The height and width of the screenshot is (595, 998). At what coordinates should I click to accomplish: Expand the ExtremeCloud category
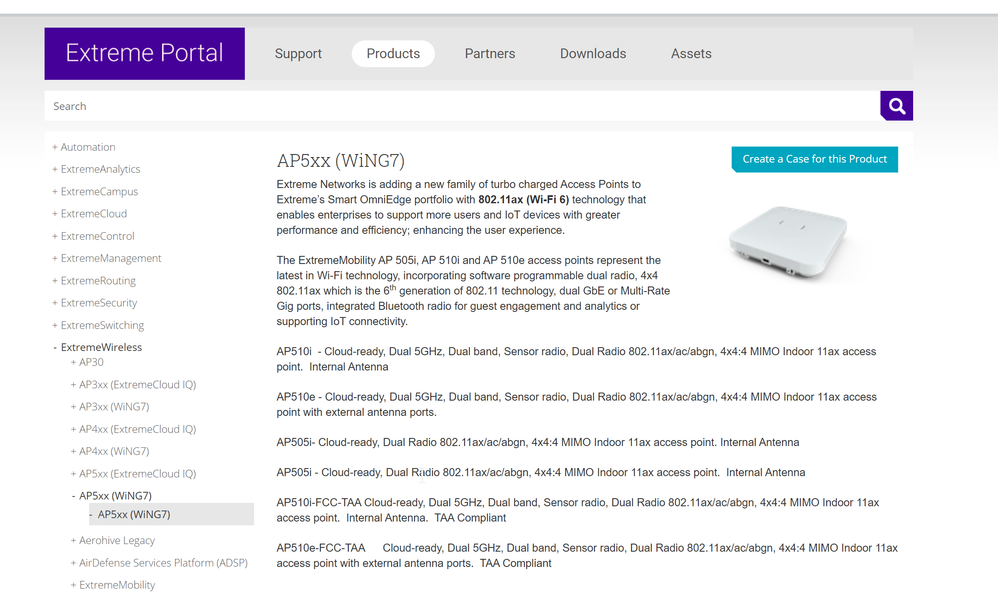(90, 214)
